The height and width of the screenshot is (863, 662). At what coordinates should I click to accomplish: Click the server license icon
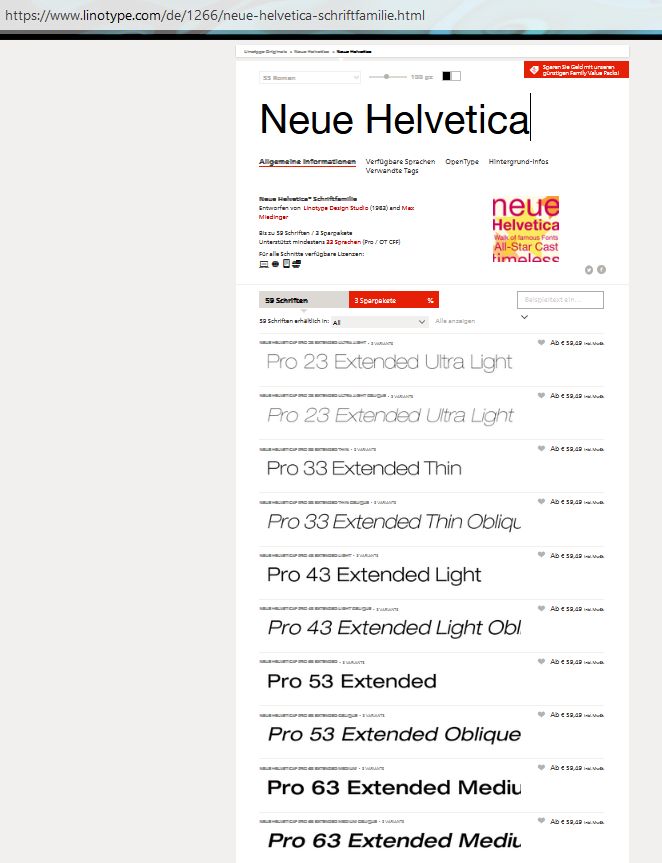point(297,264)
